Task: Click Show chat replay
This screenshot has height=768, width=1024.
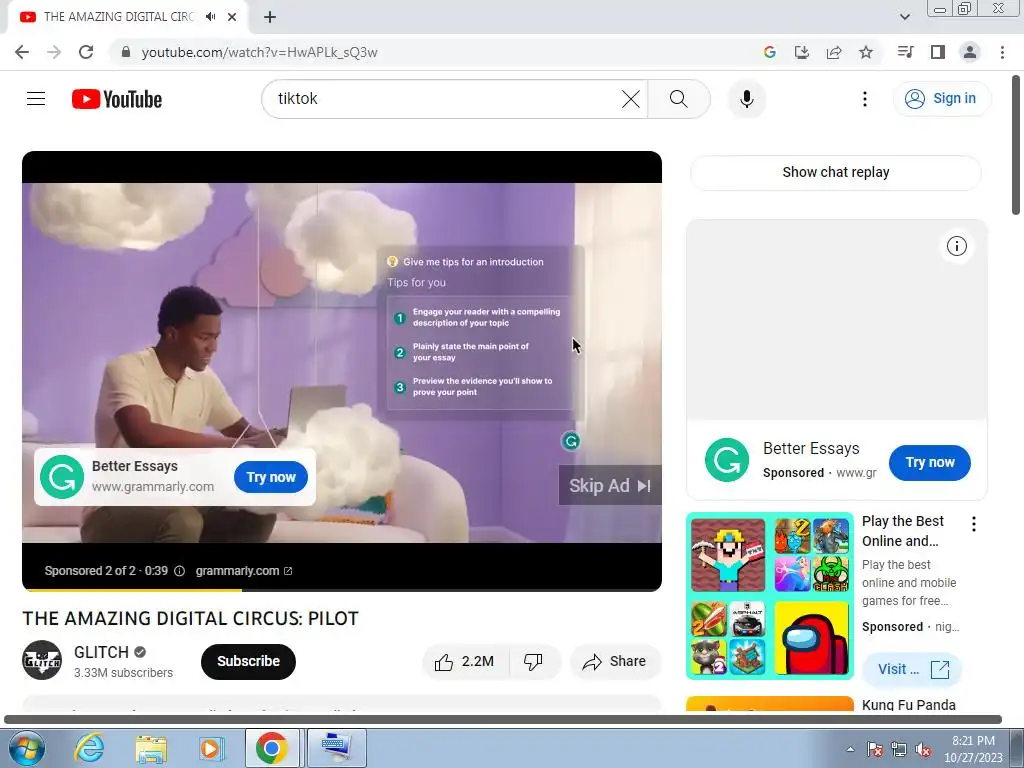Action: [835, 172]
